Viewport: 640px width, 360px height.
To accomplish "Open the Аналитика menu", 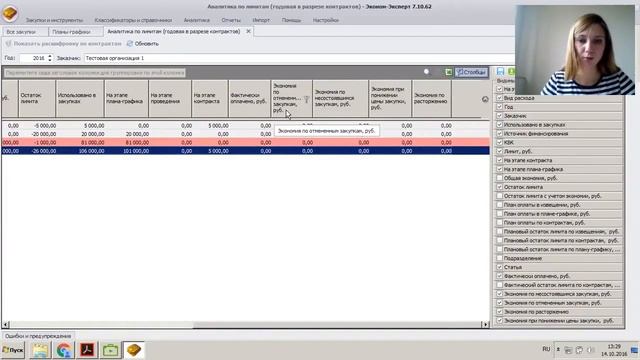I will click(197, 20).
